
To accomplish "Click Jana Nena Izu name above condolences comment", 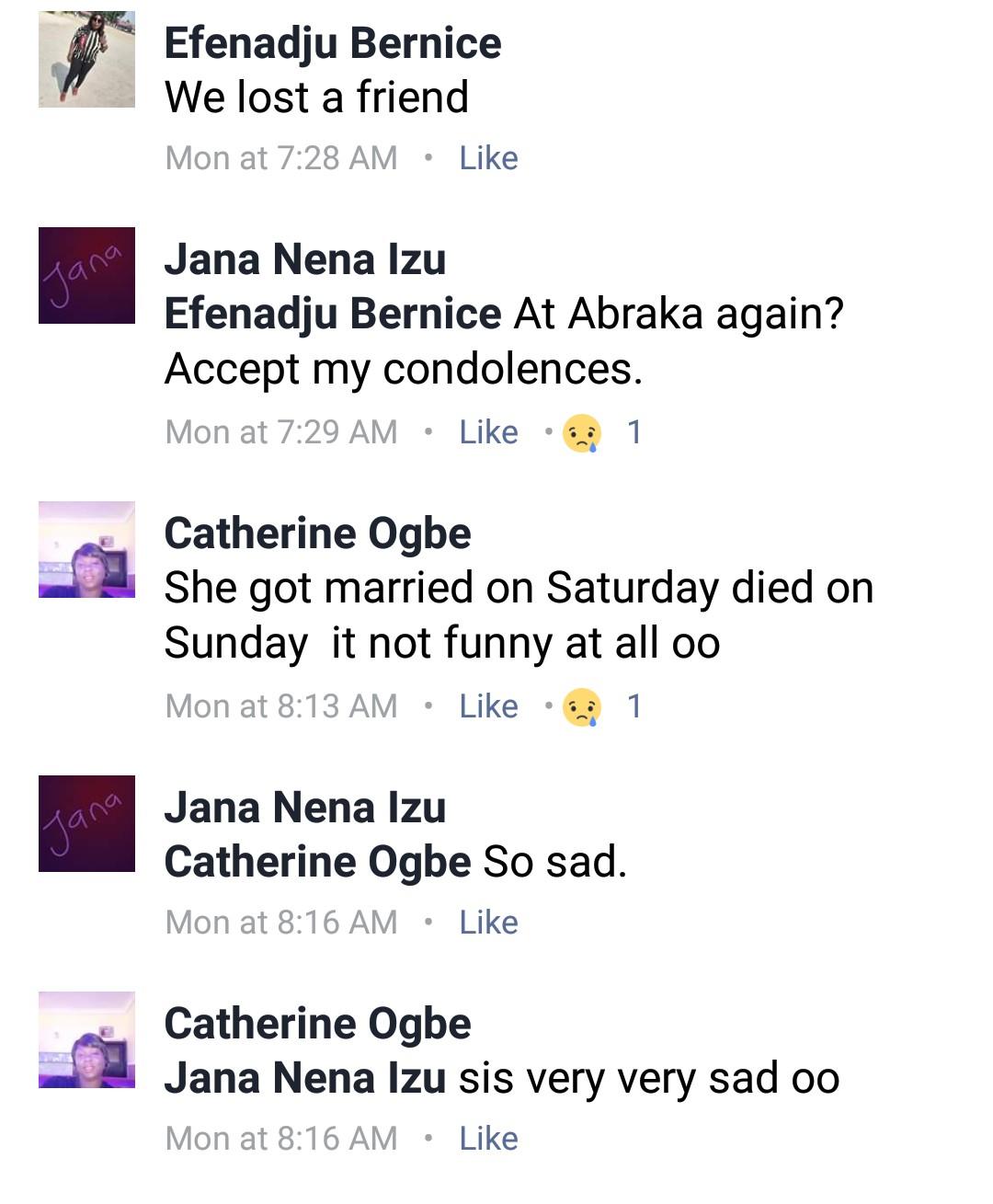I will (x=304, y=259).
